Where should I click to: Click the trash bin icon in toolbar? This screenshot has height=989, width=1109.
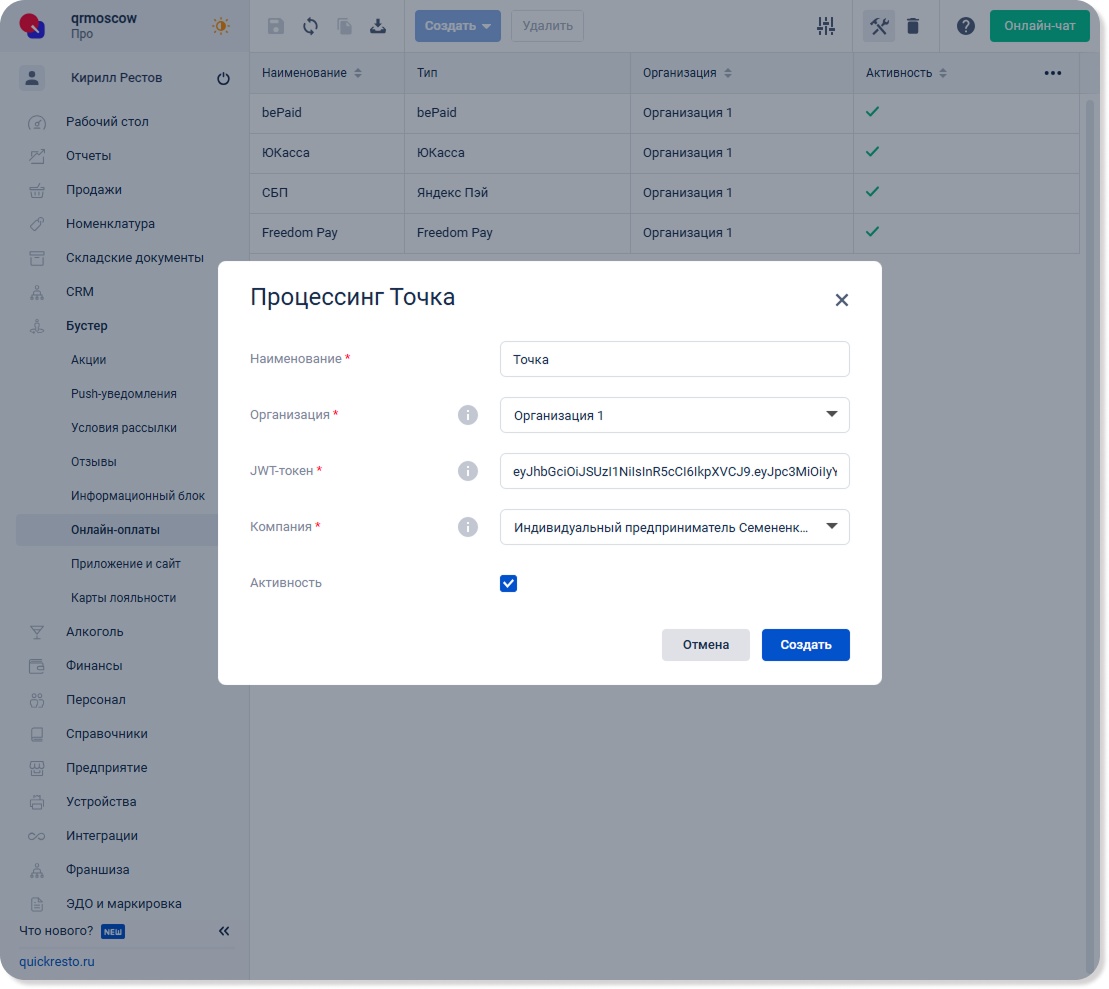(913, 26)
